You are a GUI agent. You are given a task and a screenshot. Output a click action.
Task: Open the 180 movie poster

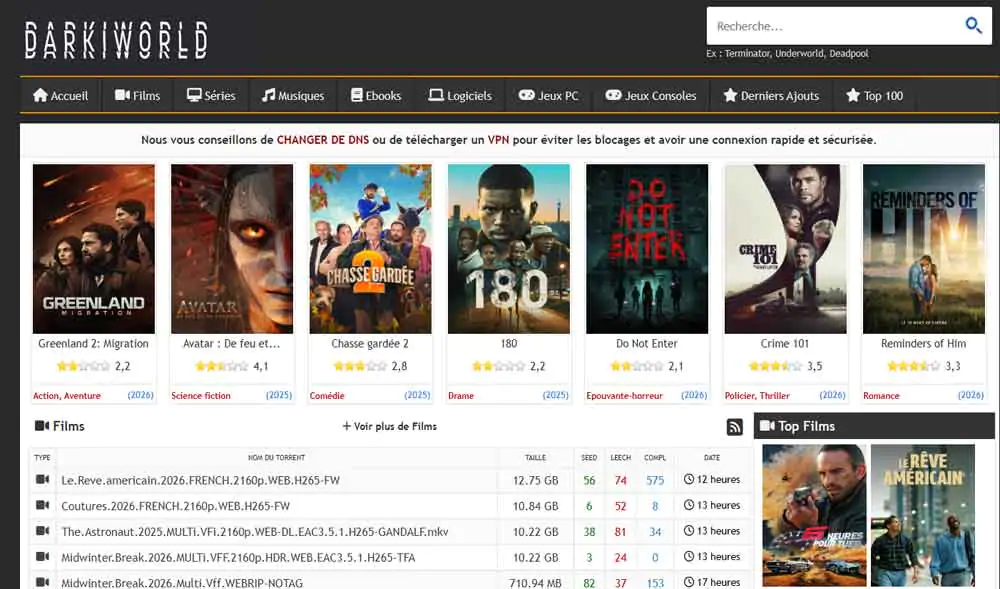click(509, 249)
